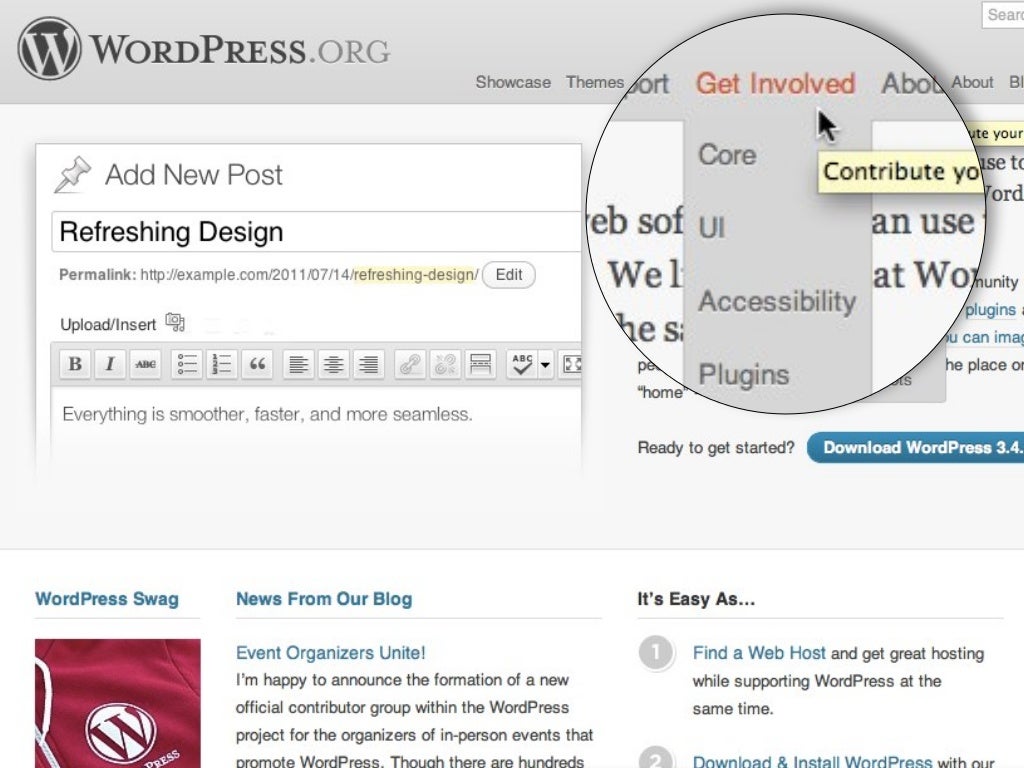This screenshot has width=1024, height=768.
Task: Focus the search box at top right
Action: [1003, 14]
